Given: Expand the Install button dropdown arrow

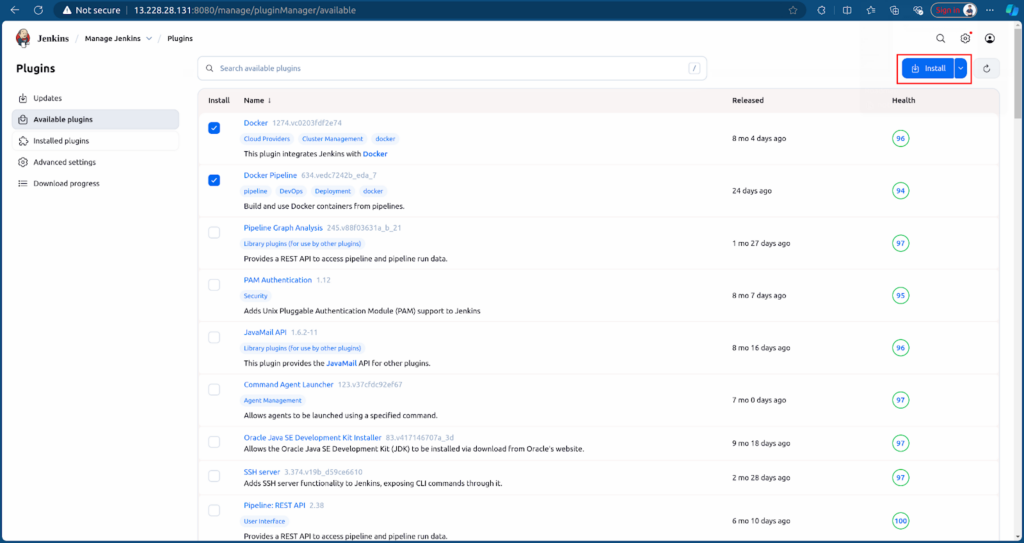Looking at the screenshot, I should point(960,68).
